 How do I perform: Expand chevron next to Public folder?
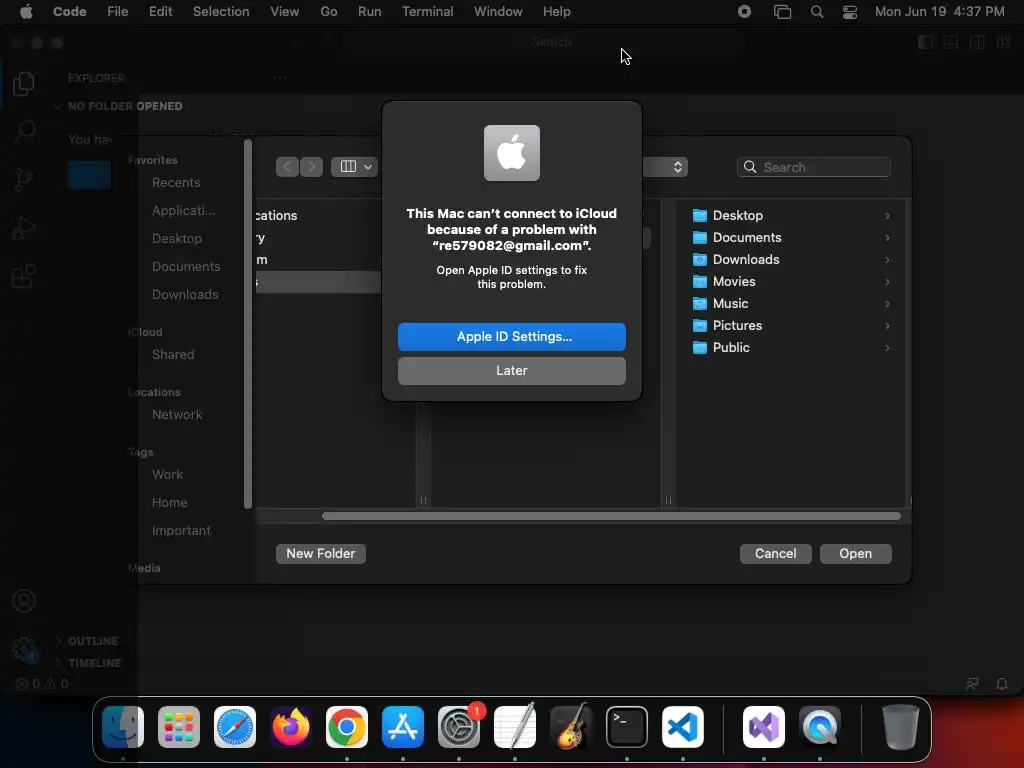887,347
